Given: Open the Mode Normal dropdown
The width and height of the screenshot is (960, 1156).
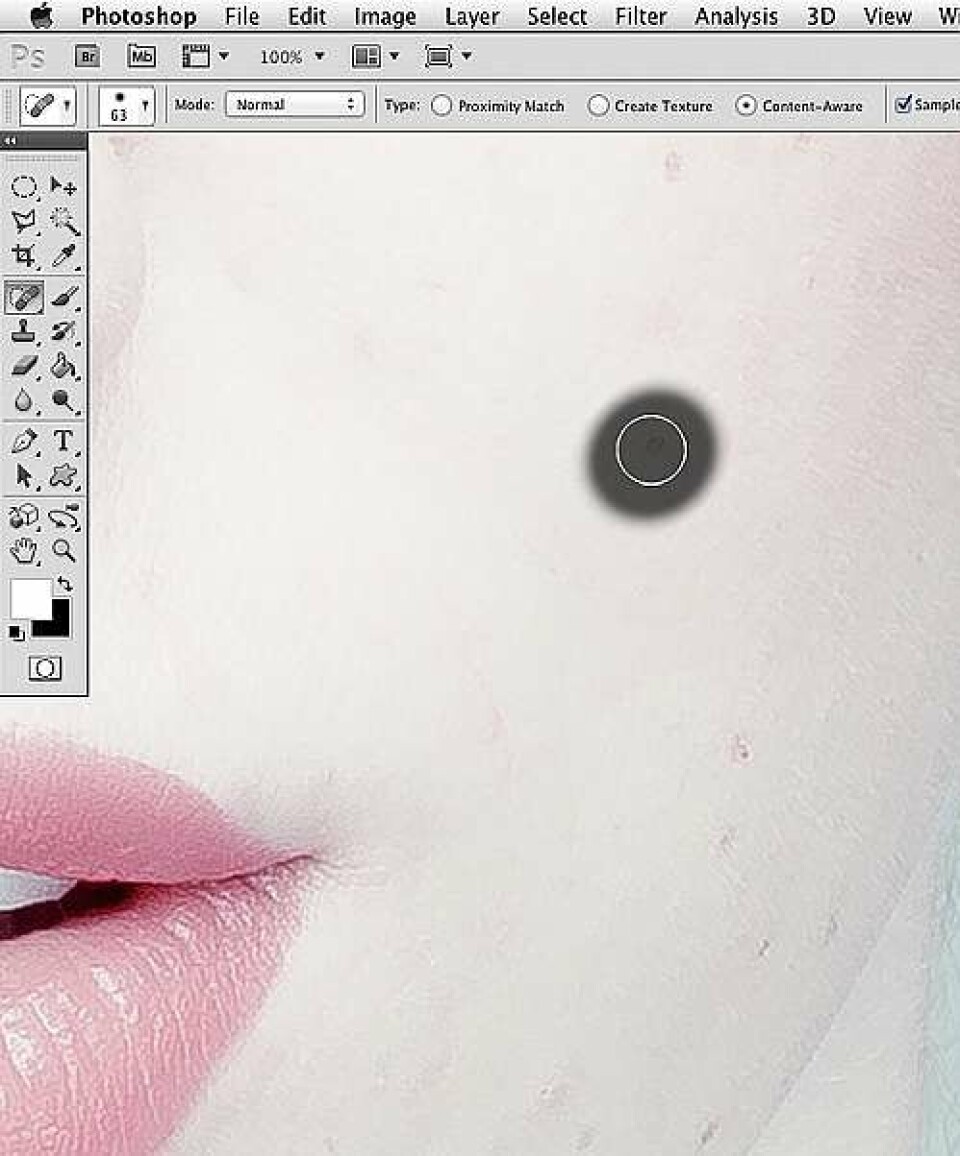Looking at the screenshot, I should [x=294, y=105].
